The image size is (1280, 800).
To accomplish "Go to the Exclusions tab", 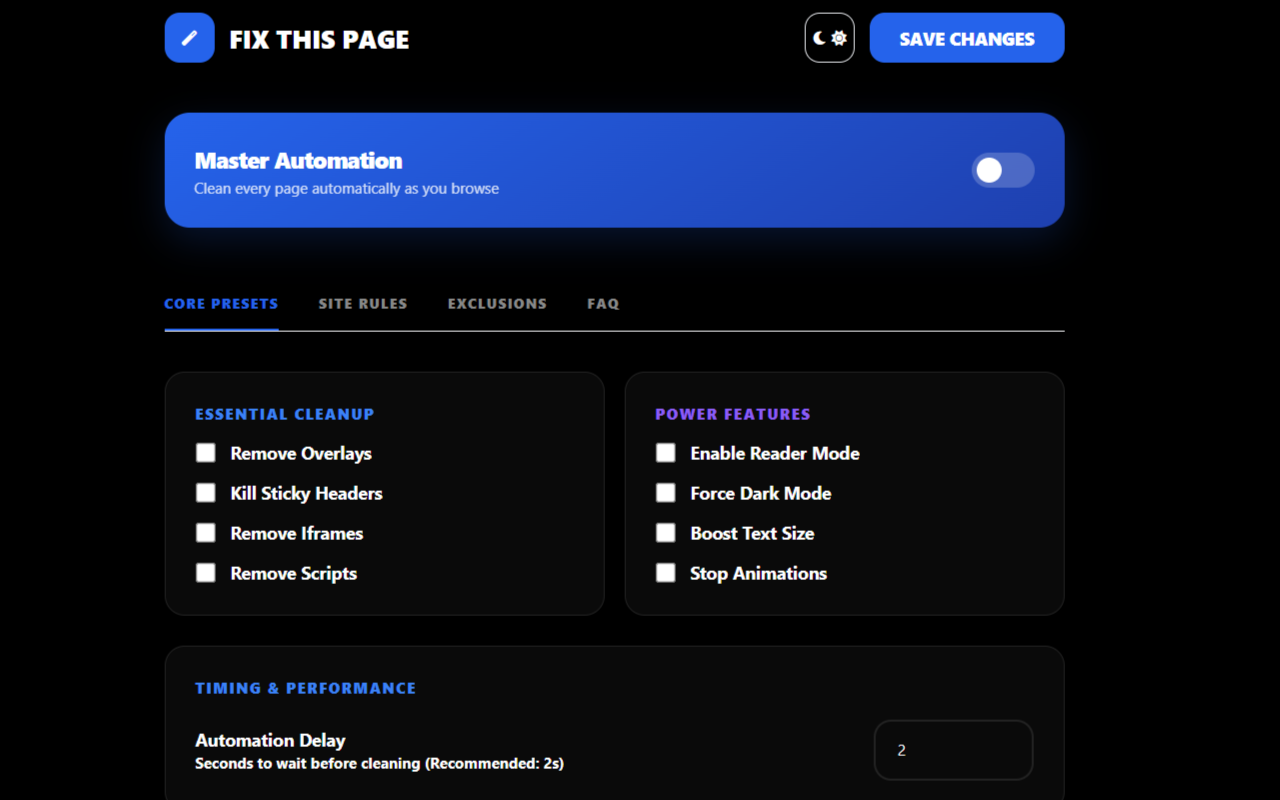I will coord(497,304).
